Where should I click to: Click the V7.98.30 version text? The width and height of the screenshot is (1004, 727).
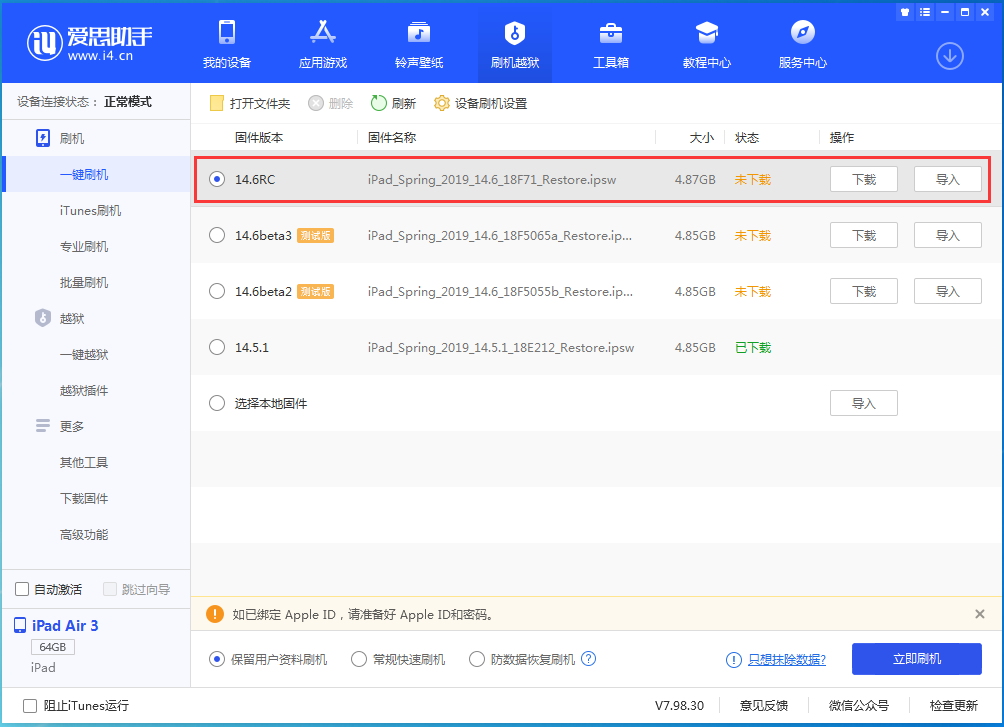click(679, 705)
